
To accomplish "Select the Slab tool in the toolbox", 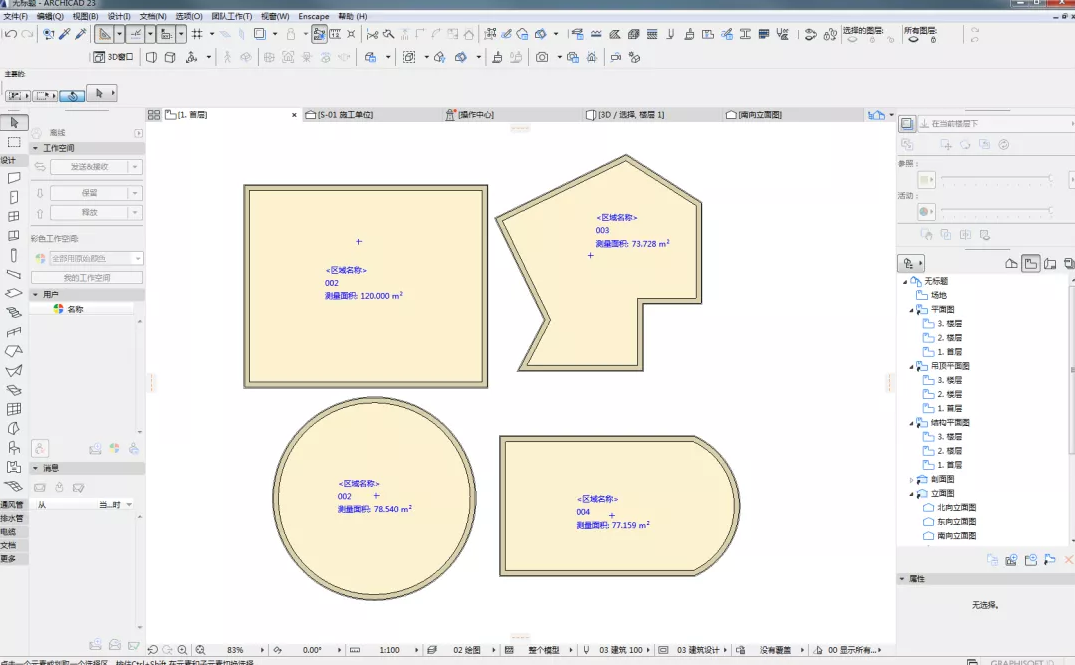I will pos(14,293).
